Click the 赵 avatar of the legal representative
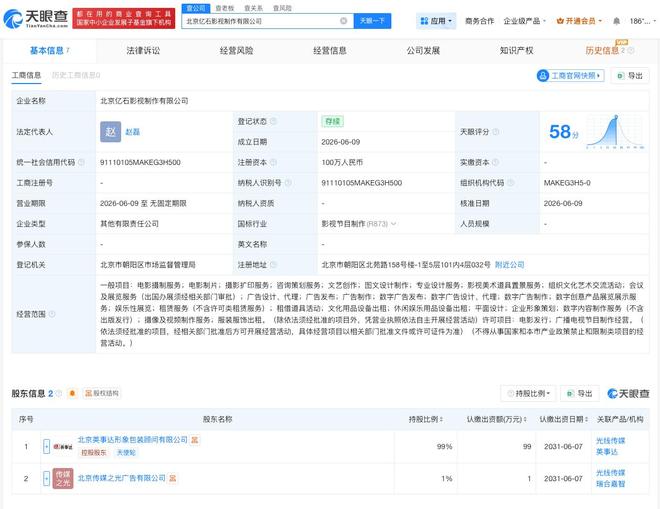This screenshot has height=509, width=660. point(110,132)
